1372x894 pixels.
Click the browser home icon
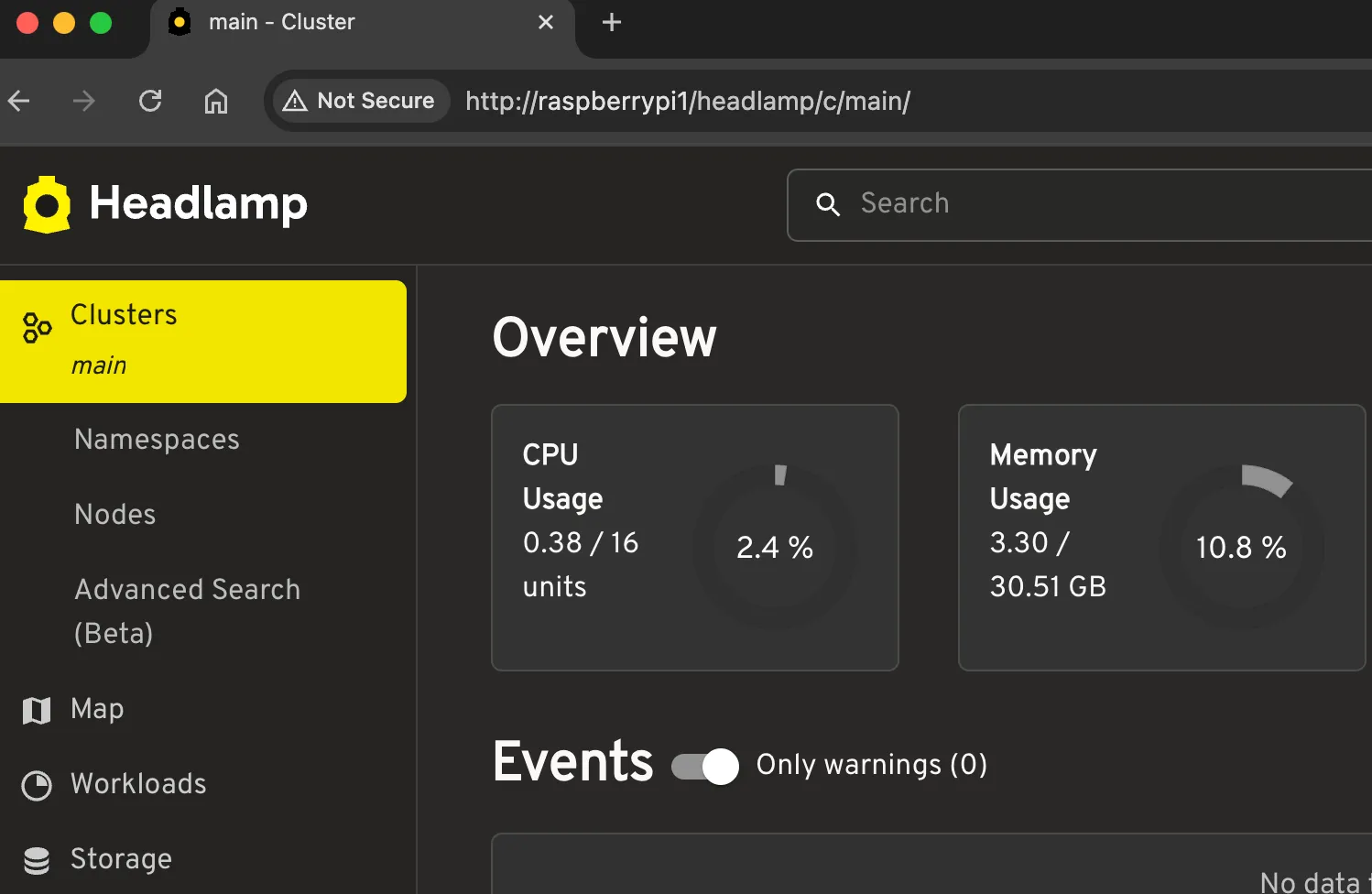pos(216,101)
